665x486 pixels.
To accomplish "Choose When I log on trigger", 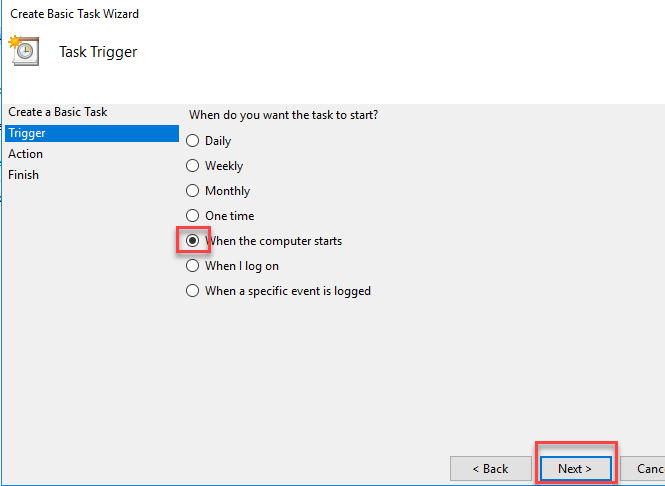I will pos(193,266).
